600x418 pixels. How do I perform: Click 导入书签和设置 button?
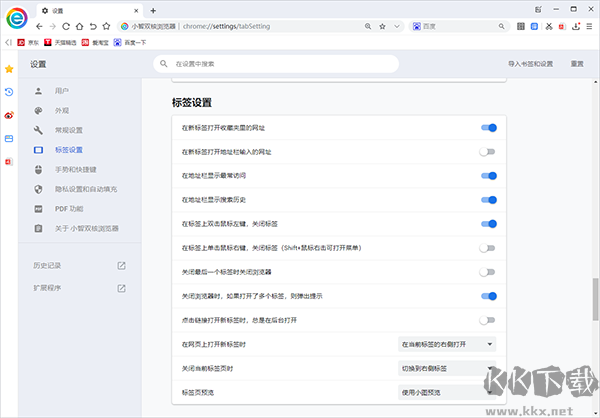pyautogui.click(x=530, y=64)
